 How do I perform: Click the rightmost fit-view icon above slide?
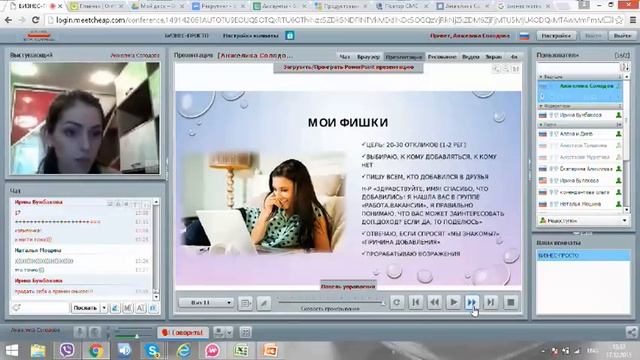[516, 69]
